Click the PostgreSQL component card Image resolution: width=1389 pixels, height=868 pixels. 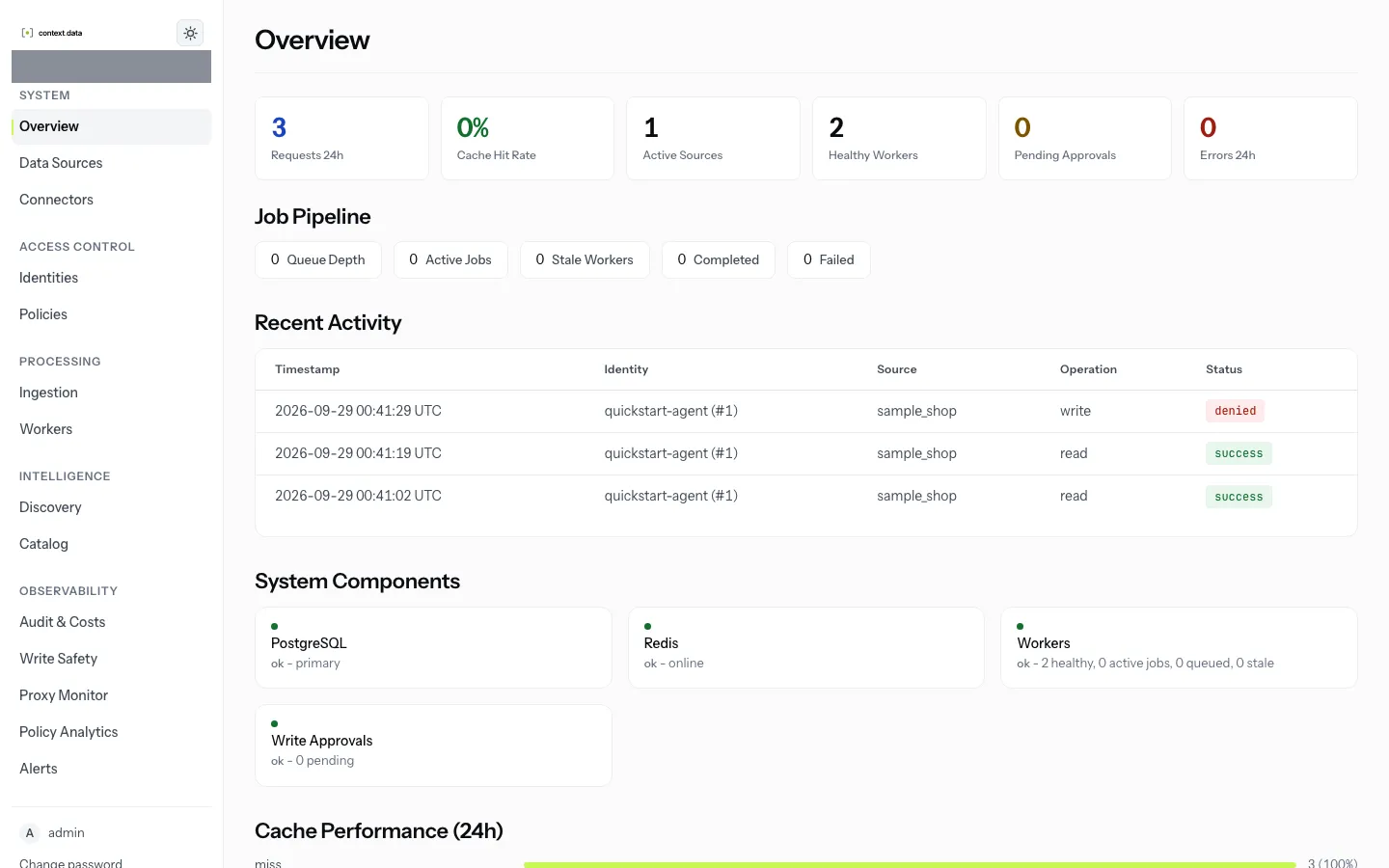(x=433, y=647)
